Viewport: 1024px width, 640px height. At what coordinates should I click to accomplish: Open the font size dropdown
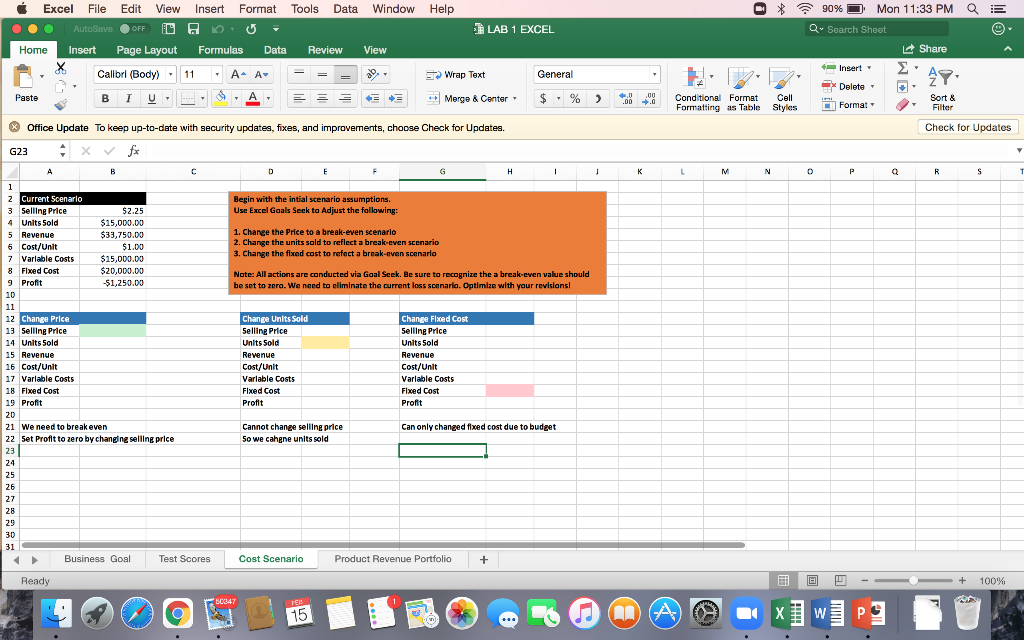[x=201, y=74]
